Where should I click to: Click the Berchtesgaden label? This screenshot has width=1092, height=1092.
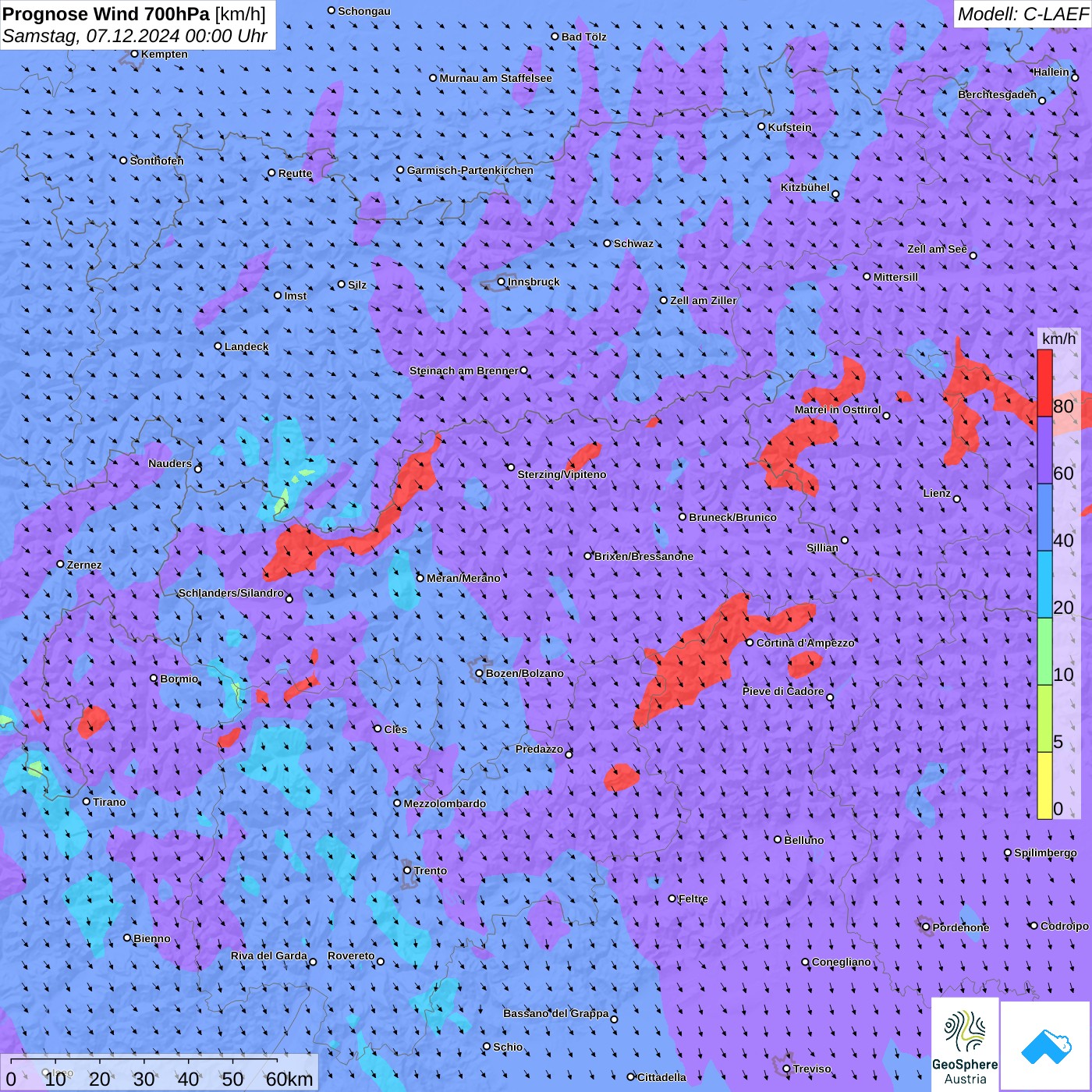tap(997, 94)
